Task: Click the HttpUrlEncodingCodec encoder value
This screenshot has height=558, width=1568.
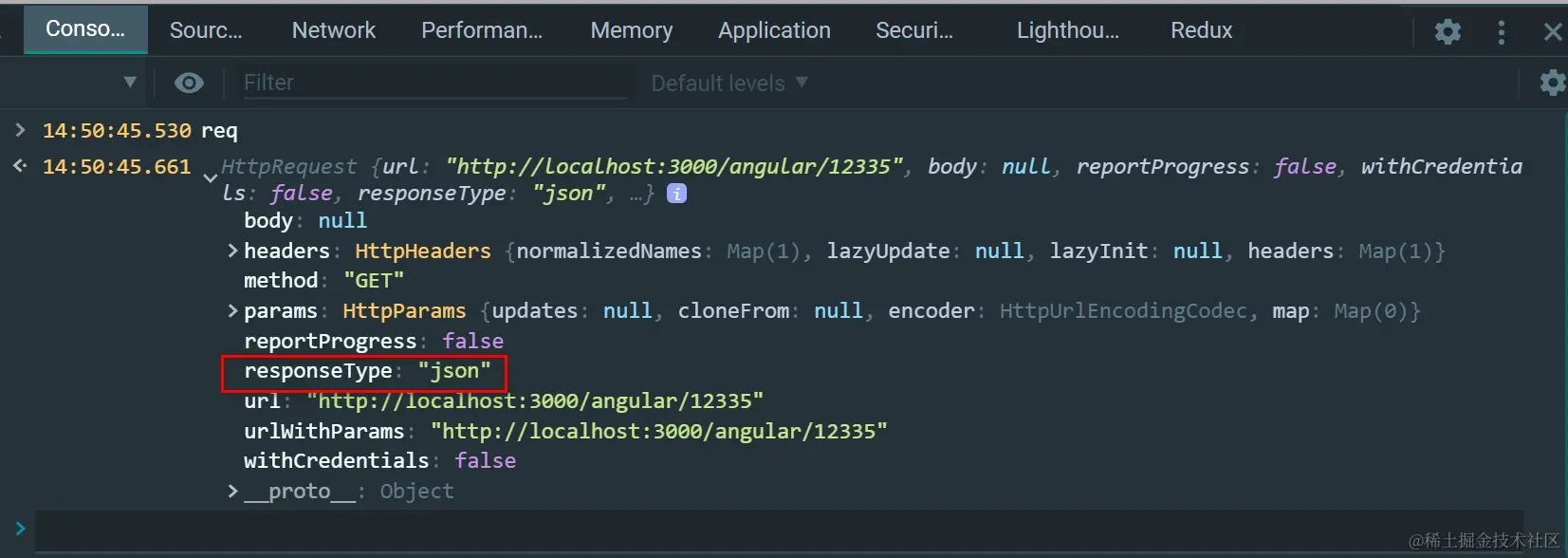Action: [x=1123, y=310]
